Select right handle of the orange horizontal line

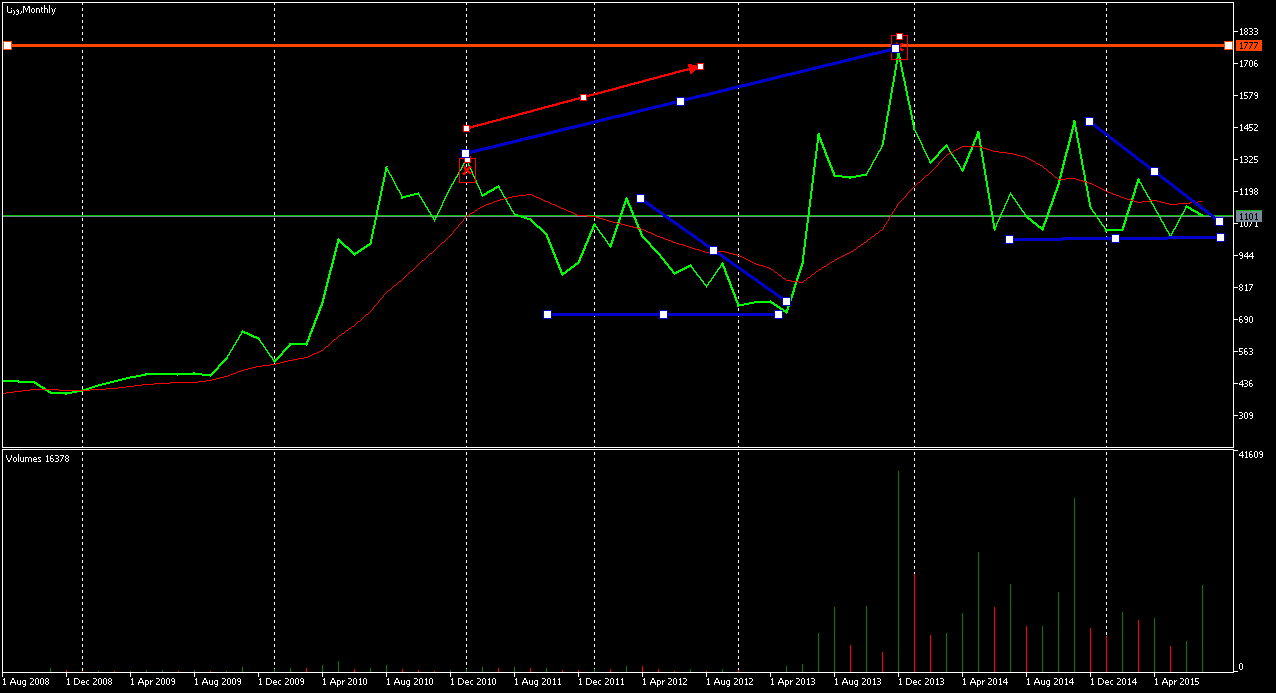click(1228, 45)
